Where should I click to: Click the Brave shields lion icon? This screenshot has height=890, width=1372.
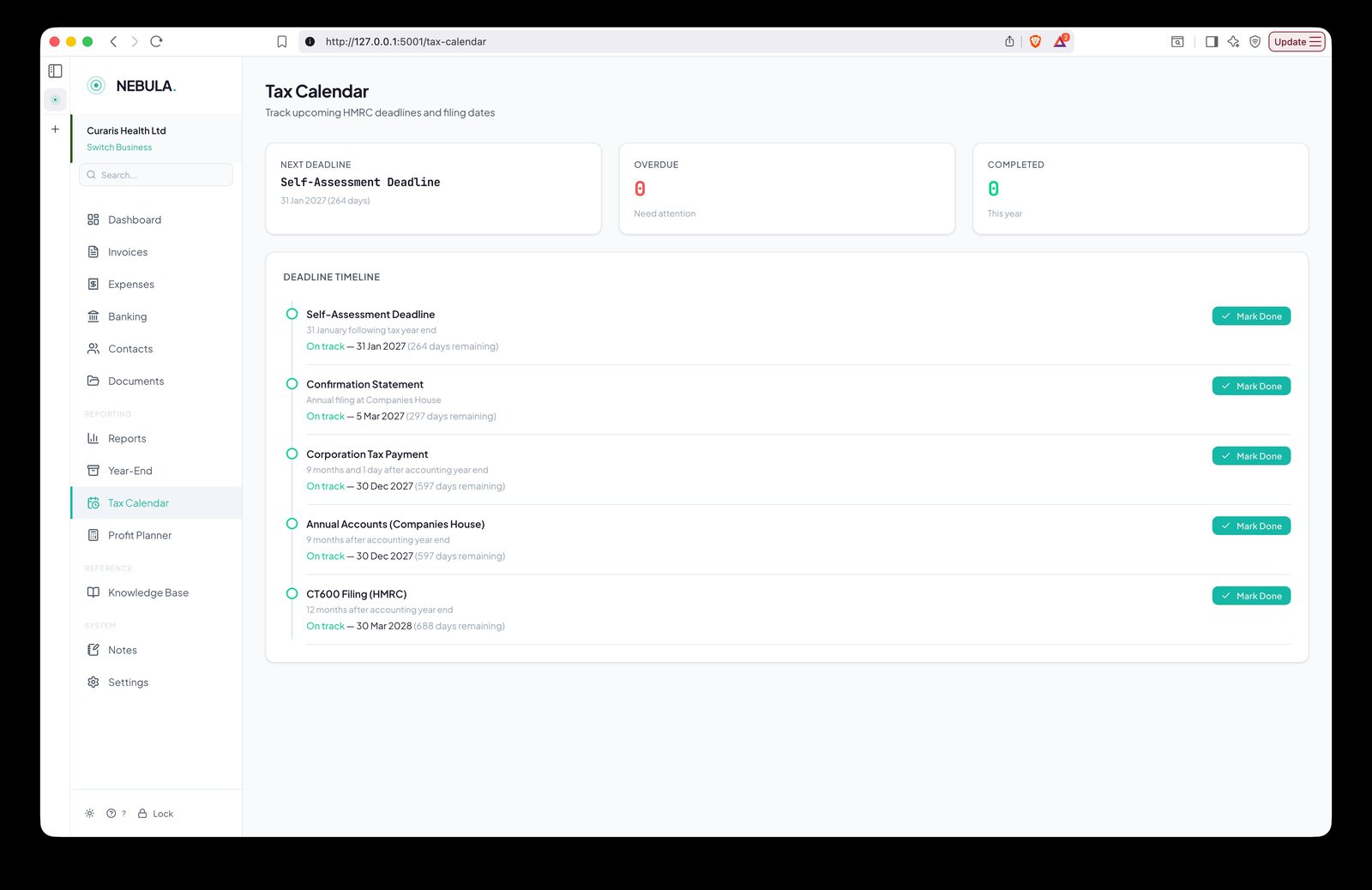pyautogui.click(x=1035, y=41)
